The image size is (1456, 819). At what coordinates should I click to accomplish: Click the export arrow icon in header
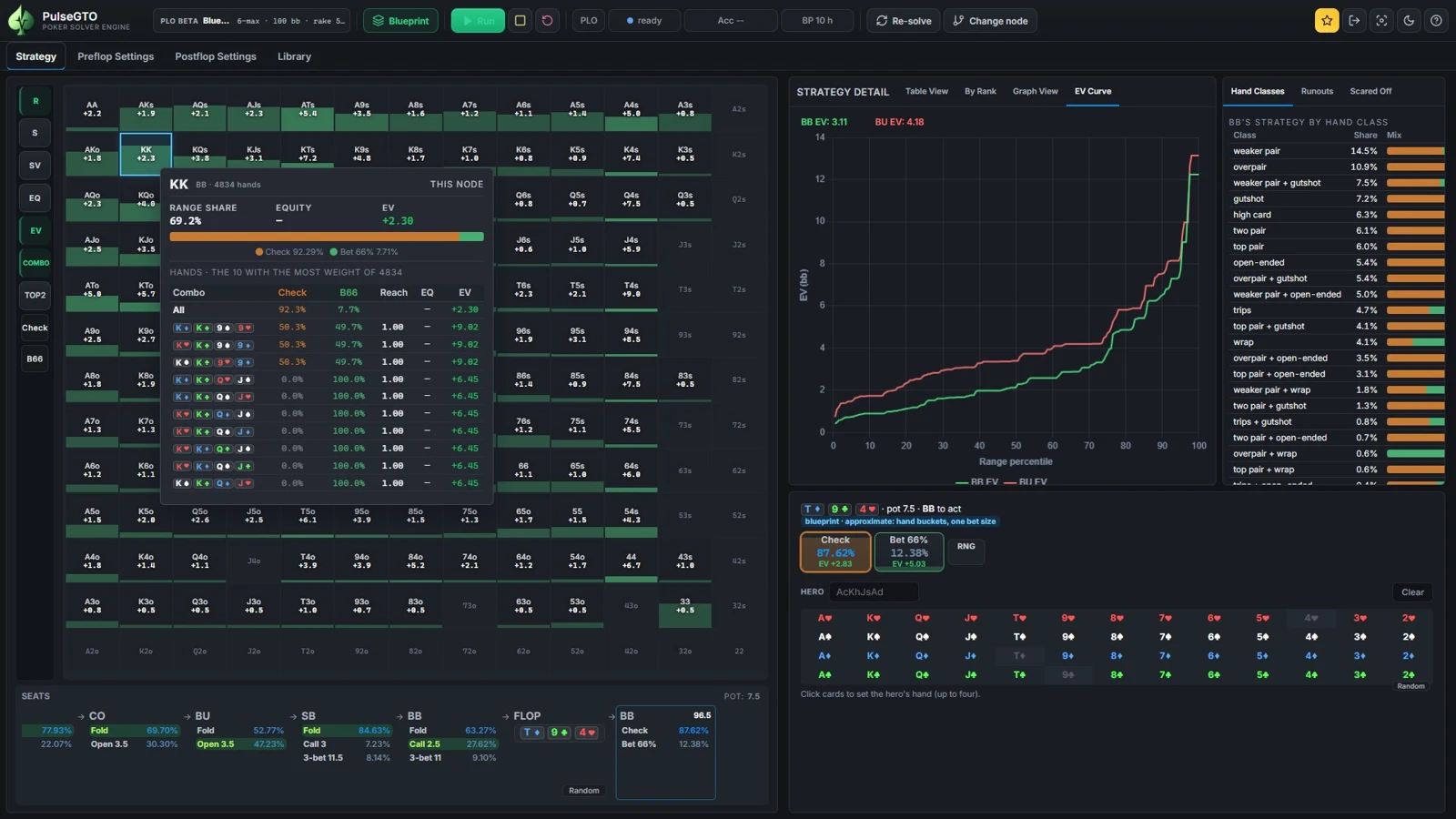point(1354,20)
